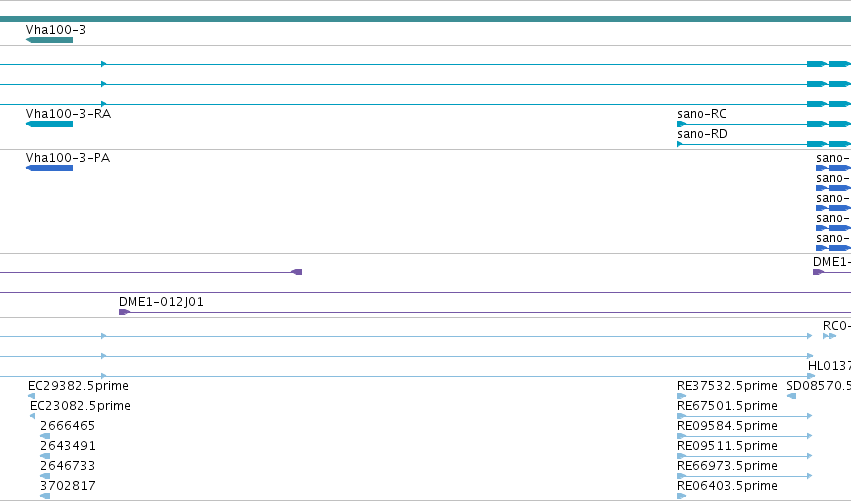The image size is (851, 501).
Task: Select the alignment line under RE09584.5prime
Action: (745, 436)
